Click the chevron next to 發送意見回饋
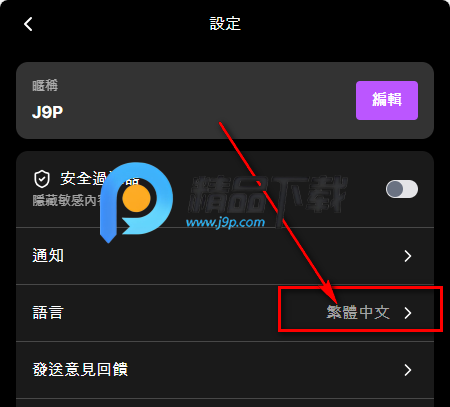The height and width of the screenshot is (407, 450). [408, 370]
